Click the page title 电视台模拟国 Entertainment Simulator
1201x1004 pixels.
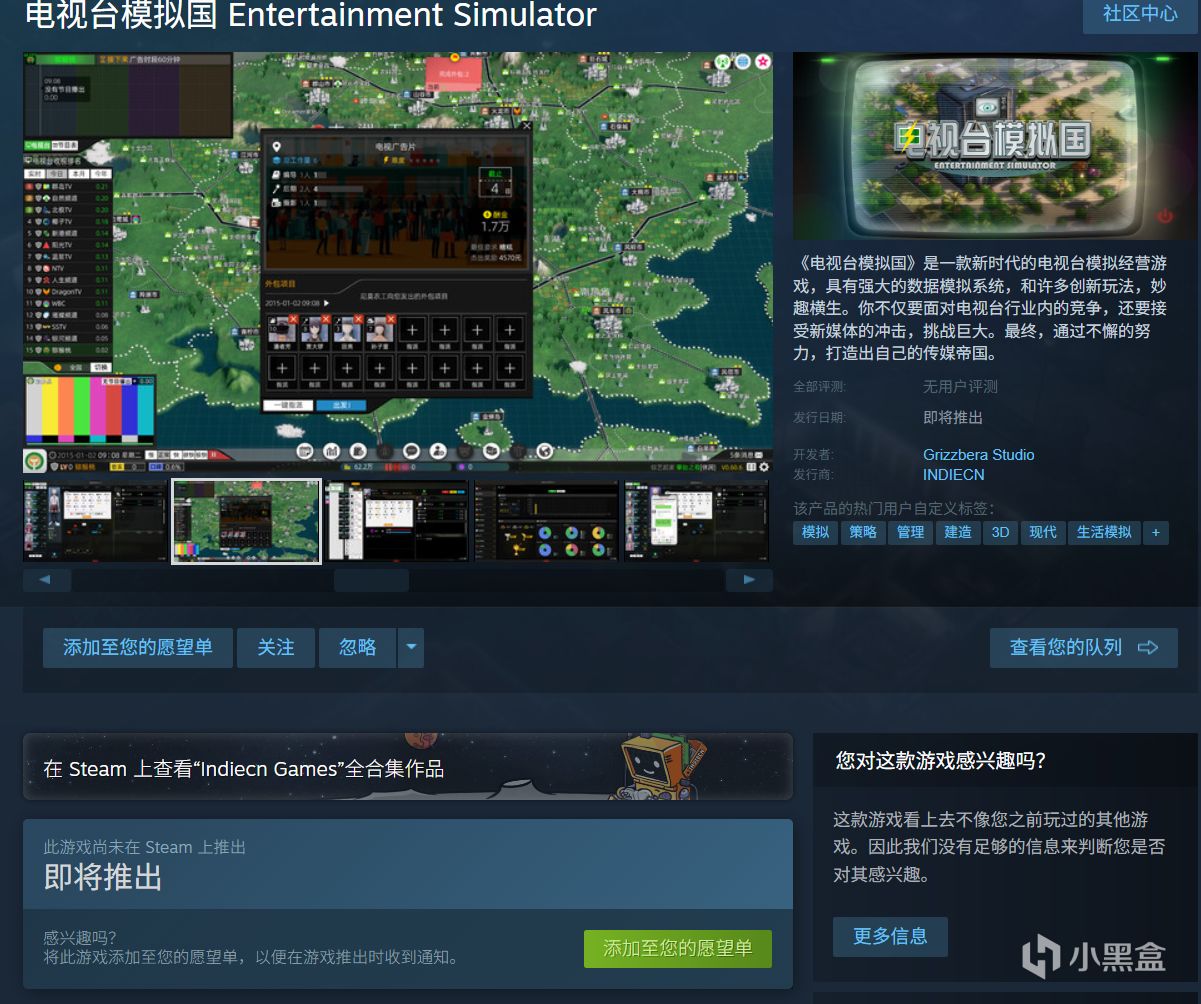coord(310,15)
